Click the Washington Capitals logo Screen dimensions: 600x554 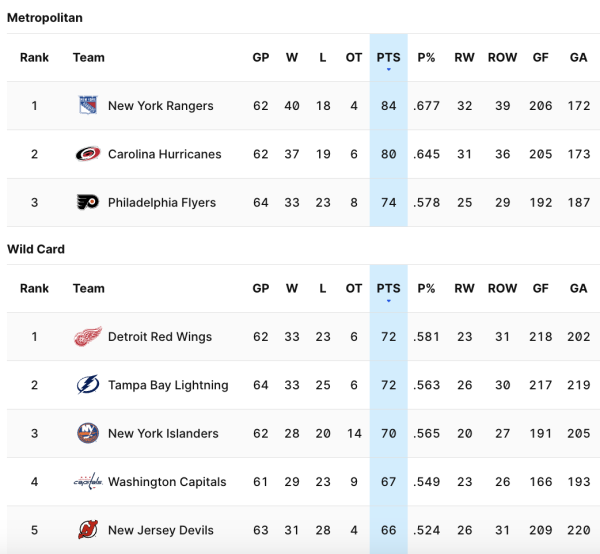[88, 481]
